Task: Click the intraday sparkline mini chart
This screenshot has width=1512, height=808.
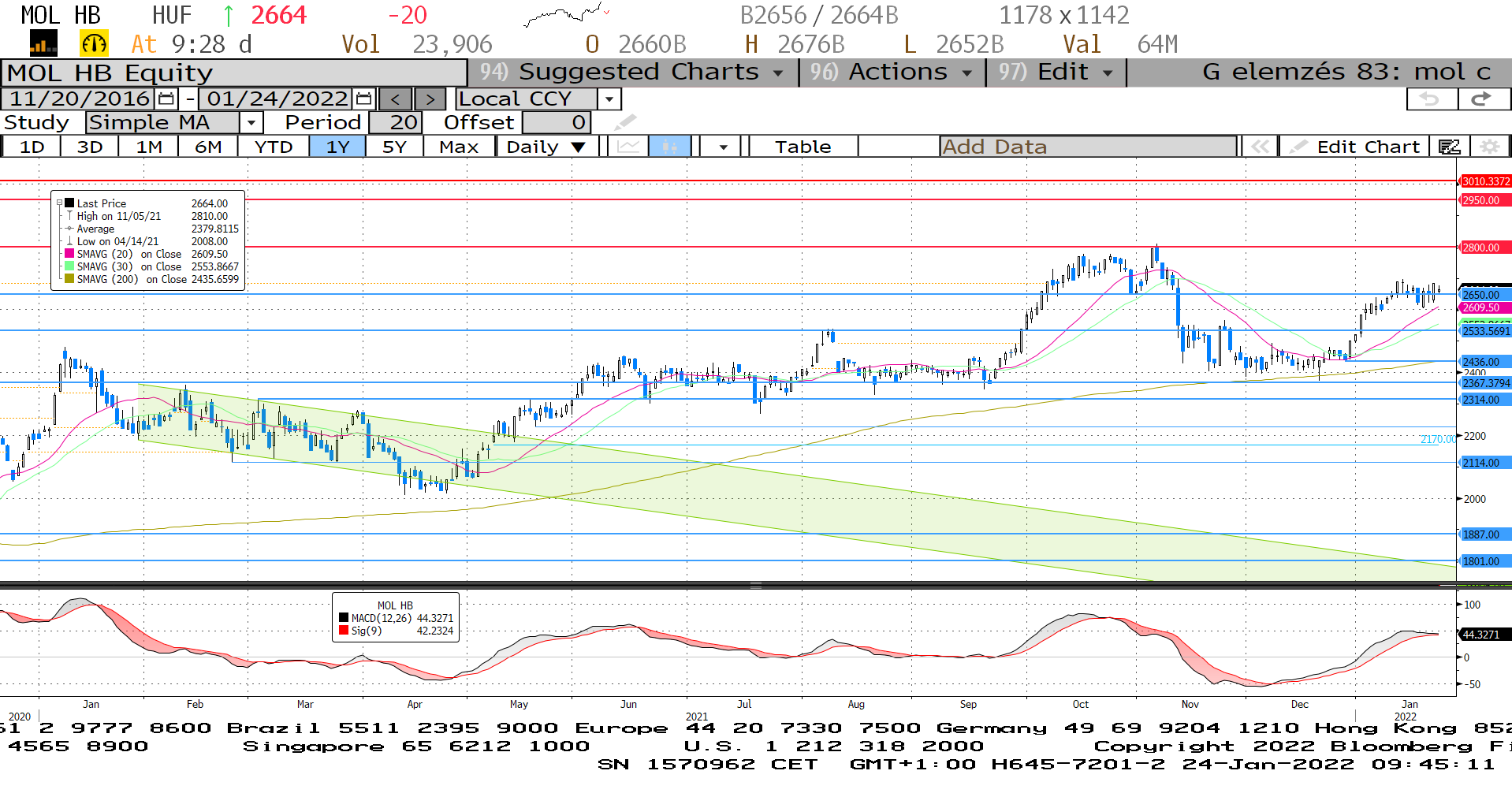Action: tap(566, 14)
